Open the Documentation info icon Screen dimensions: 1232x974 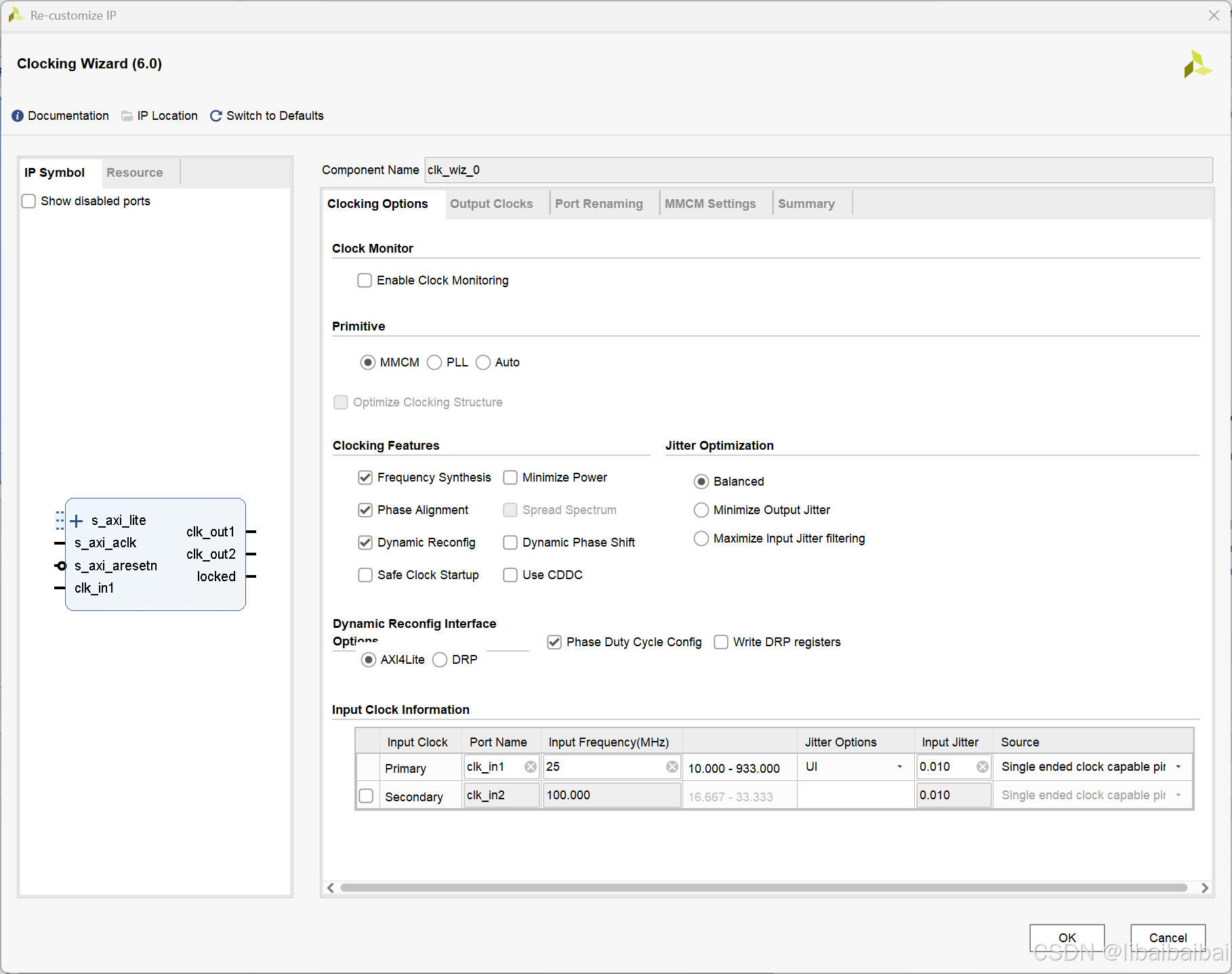tap(17, 116)
